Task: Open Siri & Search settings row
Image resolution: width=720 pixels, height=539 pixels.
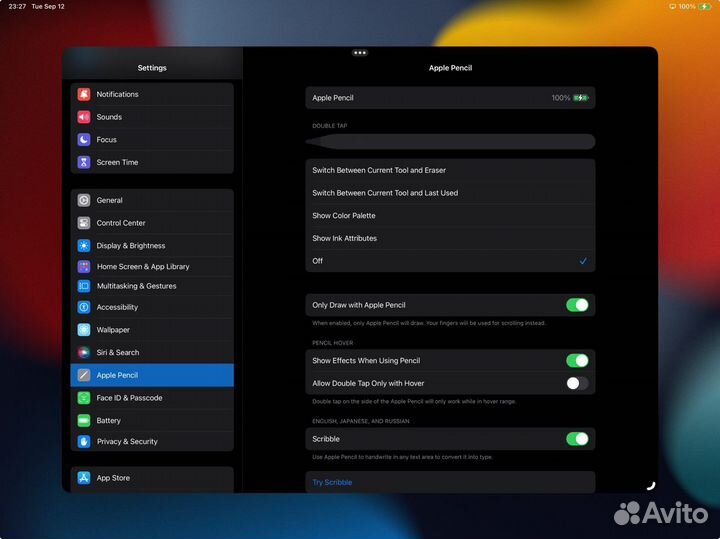Action: tap(152, 353)
